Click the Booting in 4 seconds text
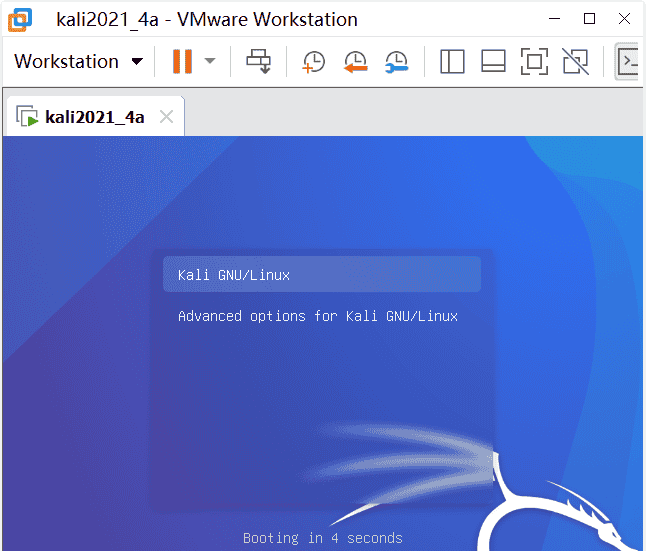This screenshot has height=551, width=646. tap(322, 538)
